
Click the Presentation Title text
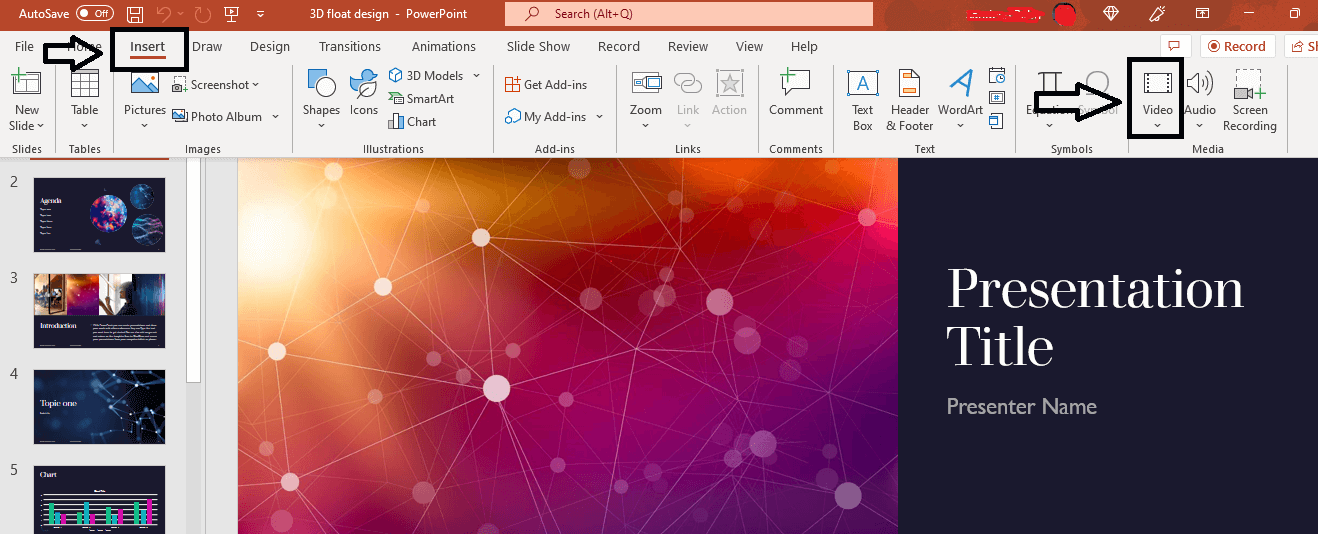[1095, 318]
